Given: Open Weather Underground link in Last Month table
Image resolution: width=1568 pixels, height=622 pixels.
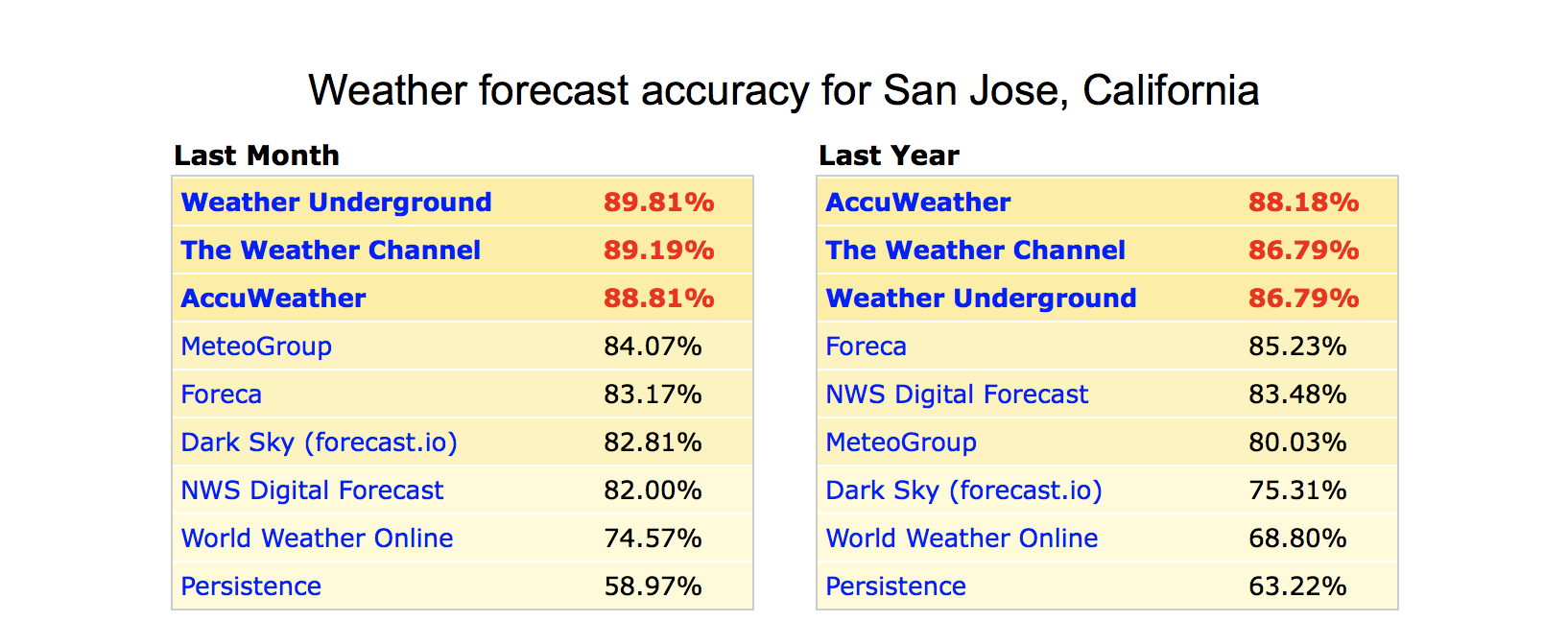Looking at the screenshot, I should point(336,203).
